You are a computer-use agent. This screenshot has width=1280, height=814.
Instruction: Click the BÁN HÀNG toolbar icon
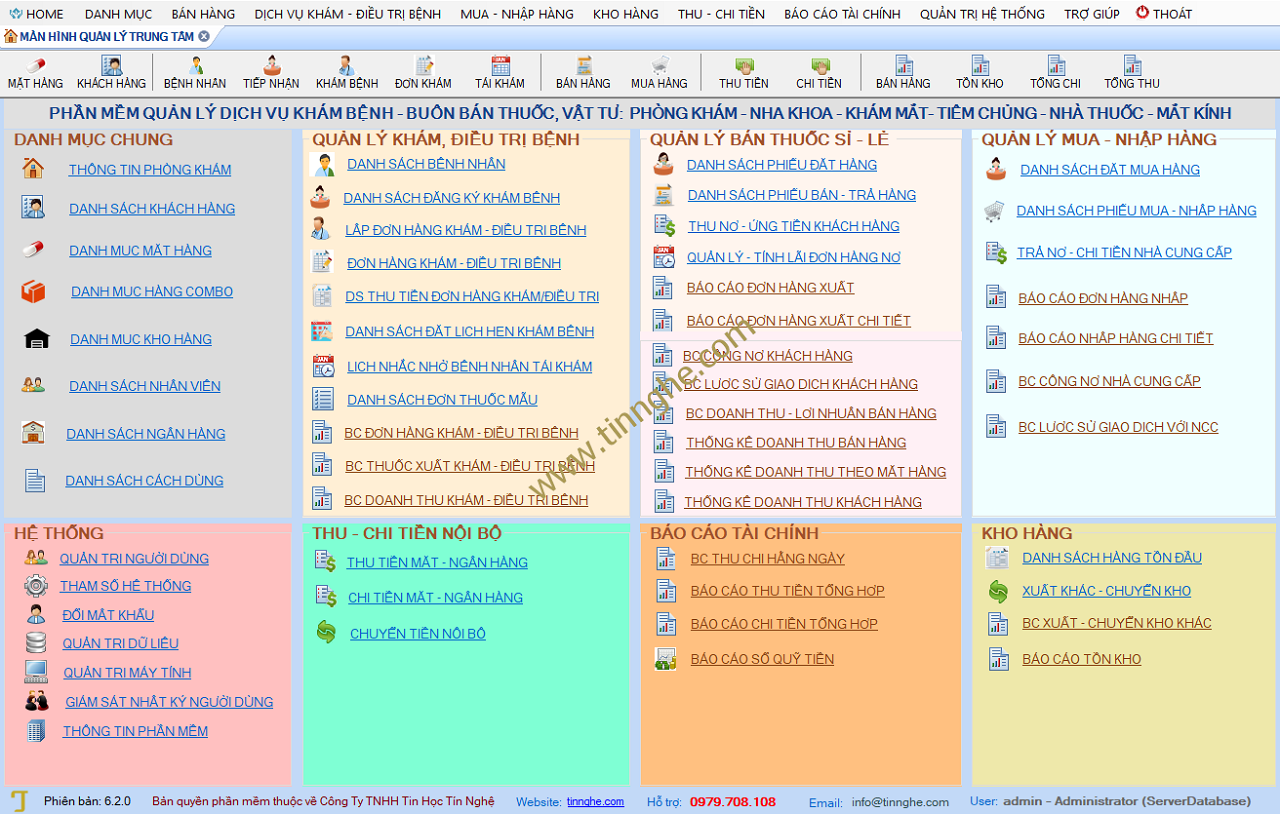583,73
